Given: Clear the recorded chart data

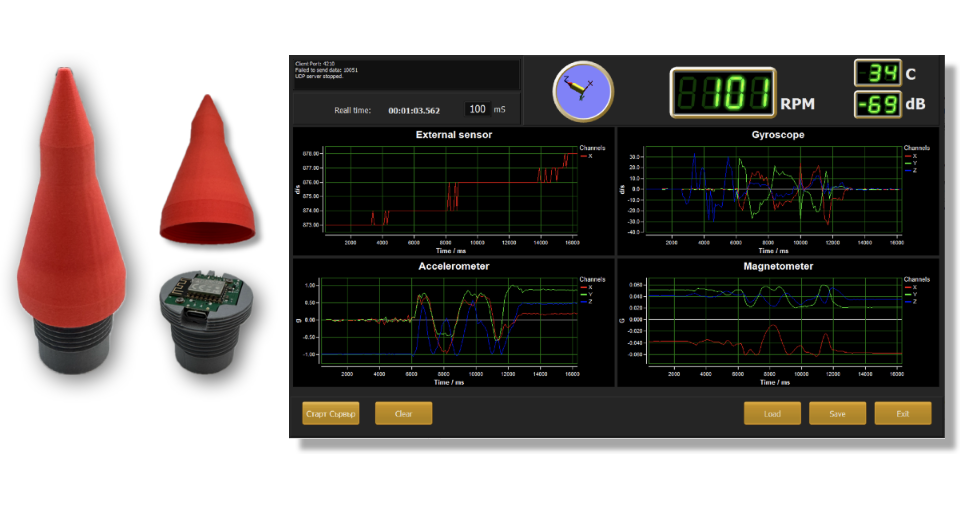Looking at the screenshot, I should point(403,413).
